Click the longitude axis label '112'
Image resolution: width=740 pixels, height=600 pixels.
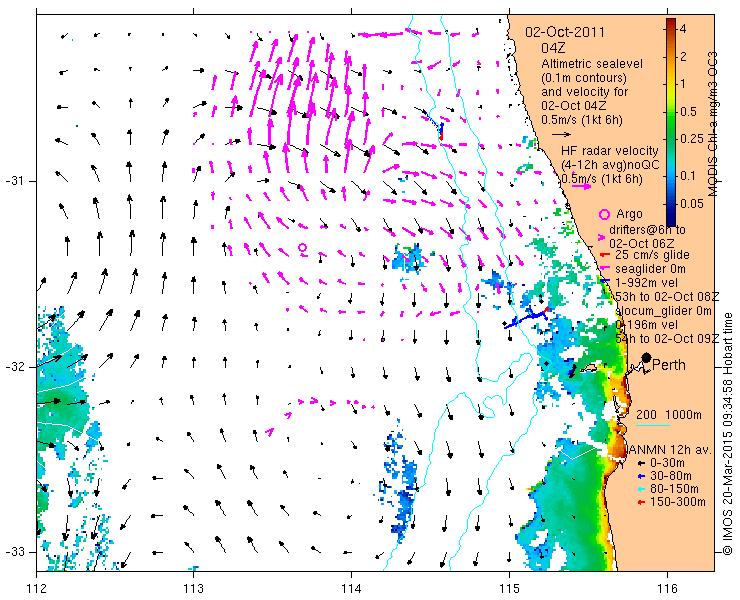pyautogui.click(x=37, y=589)
